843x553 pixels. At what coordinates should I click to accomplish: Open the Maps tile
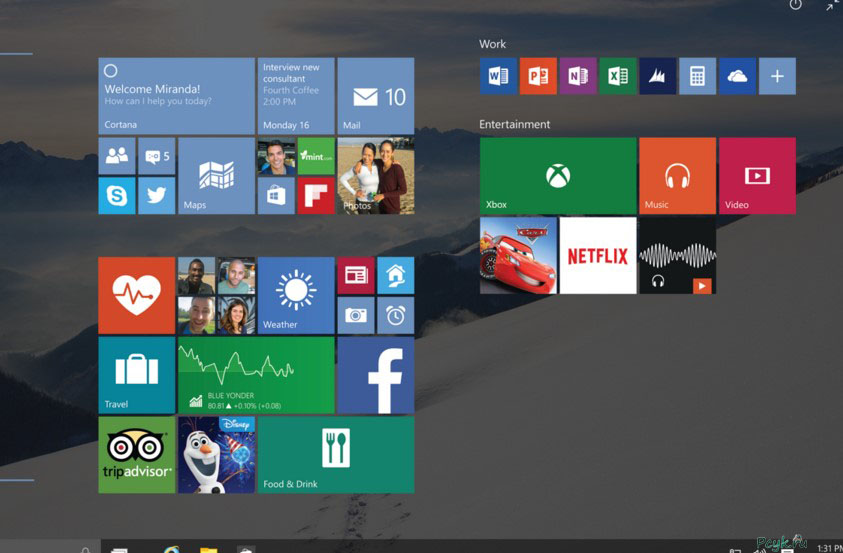(x=216, y=176)
